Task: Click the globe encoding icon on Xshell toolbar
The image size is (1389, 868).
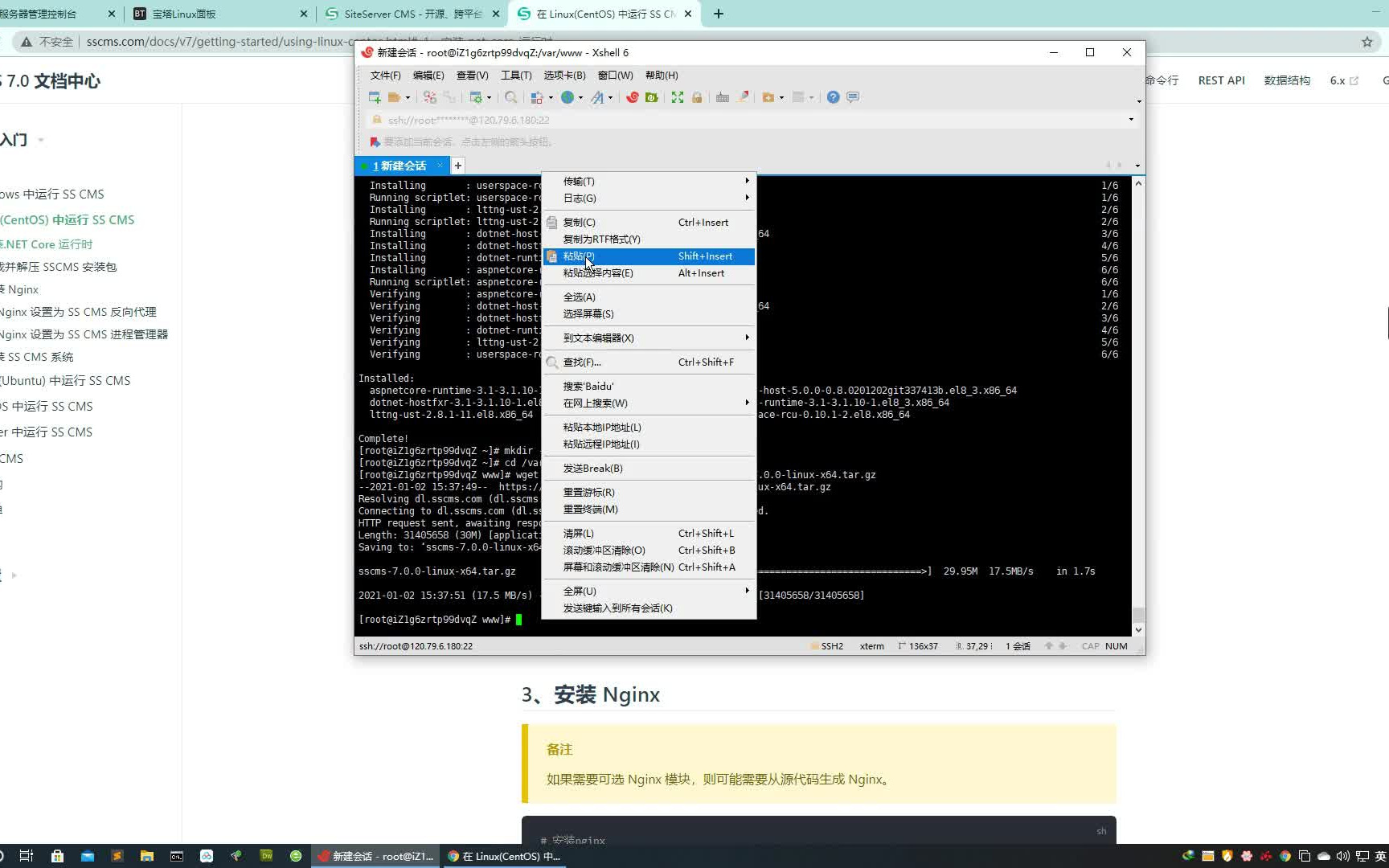Action: (569, 96)
